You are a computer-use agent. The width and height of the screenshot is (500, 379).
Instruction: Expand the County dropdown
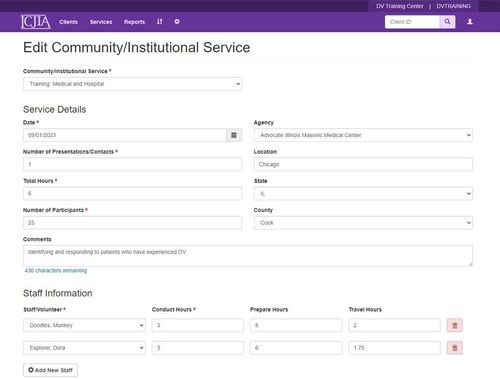click(x=363, y=223)
